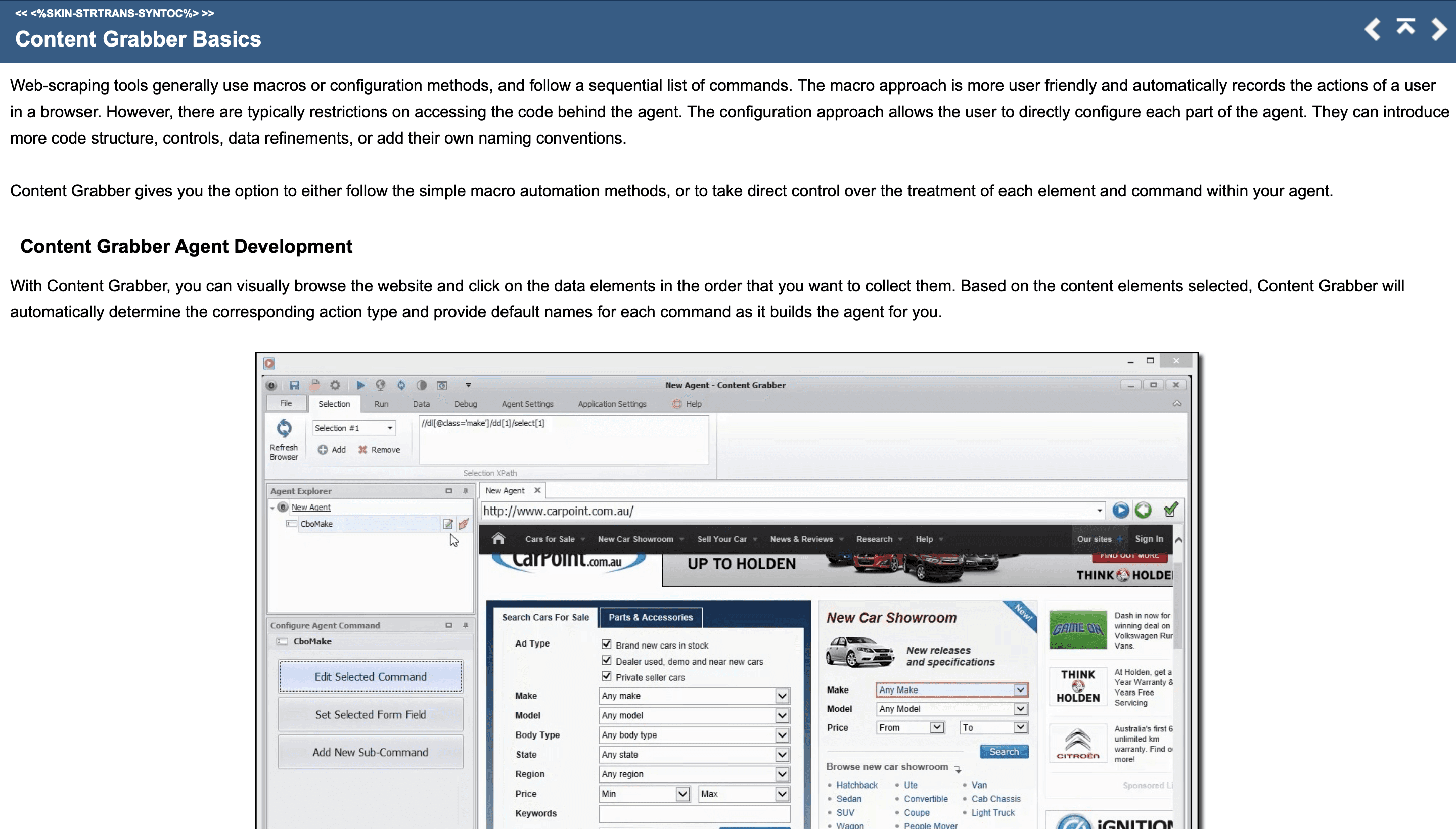Open the Any body type dropdown
Viewport: 1456px width, 829px height.
pyautogui.click(x=782, y=735)
